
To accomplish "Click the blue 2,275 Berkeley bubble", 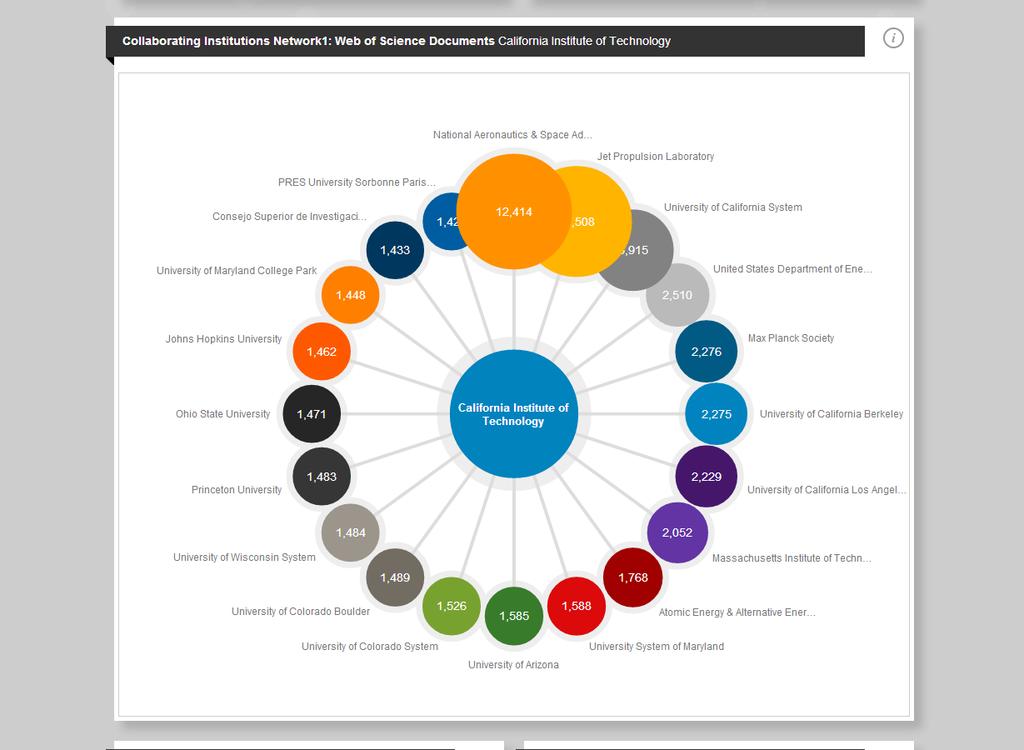I will pos(716,414).
